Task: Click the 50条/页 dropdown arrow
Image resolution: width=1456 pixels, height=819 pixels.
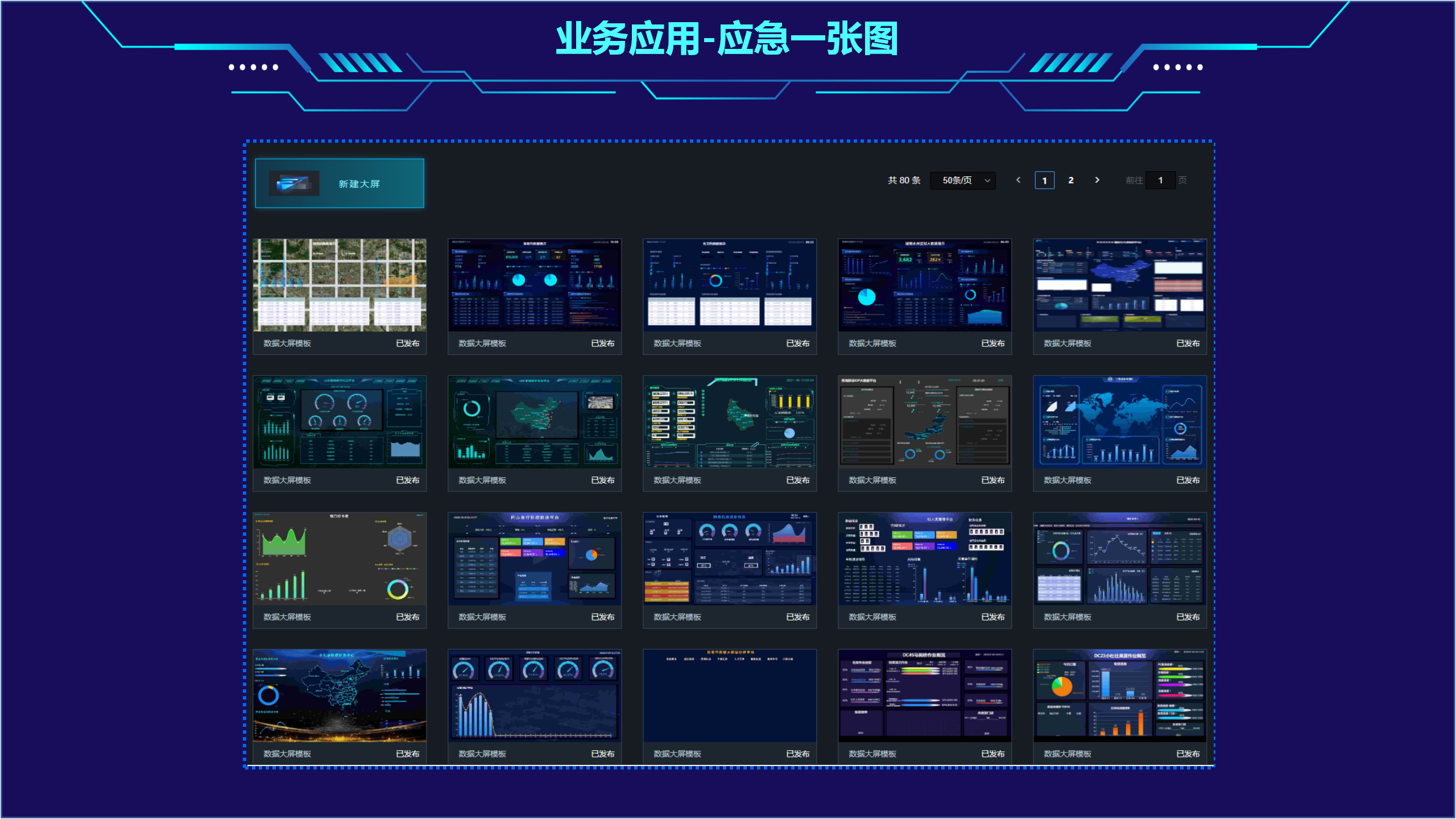Action: point(988,180)
